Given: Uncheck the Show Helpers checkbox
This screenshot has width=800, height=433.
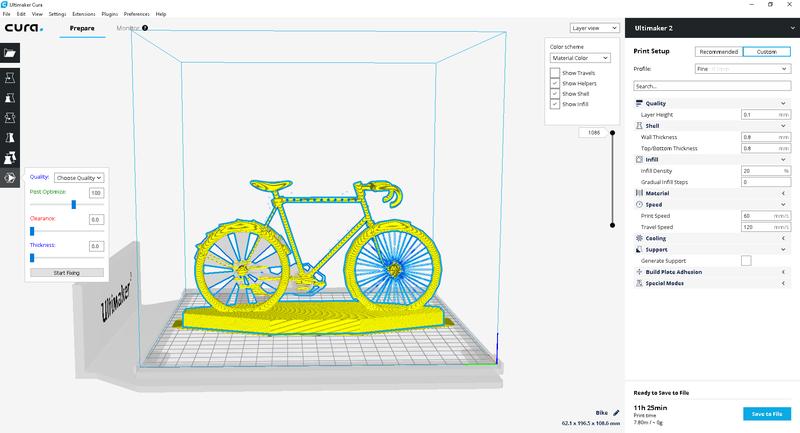Looking at the screenshot, I should coord(555,83).
